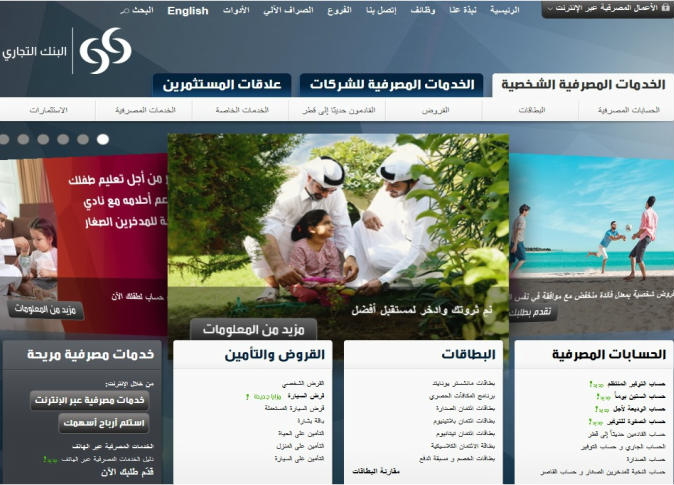Image resolution: width=674 pixels, height=485 pixels.
Task: Select the الخدمات المصرفية للشركات tab
Action: click(x=392, y=85)
